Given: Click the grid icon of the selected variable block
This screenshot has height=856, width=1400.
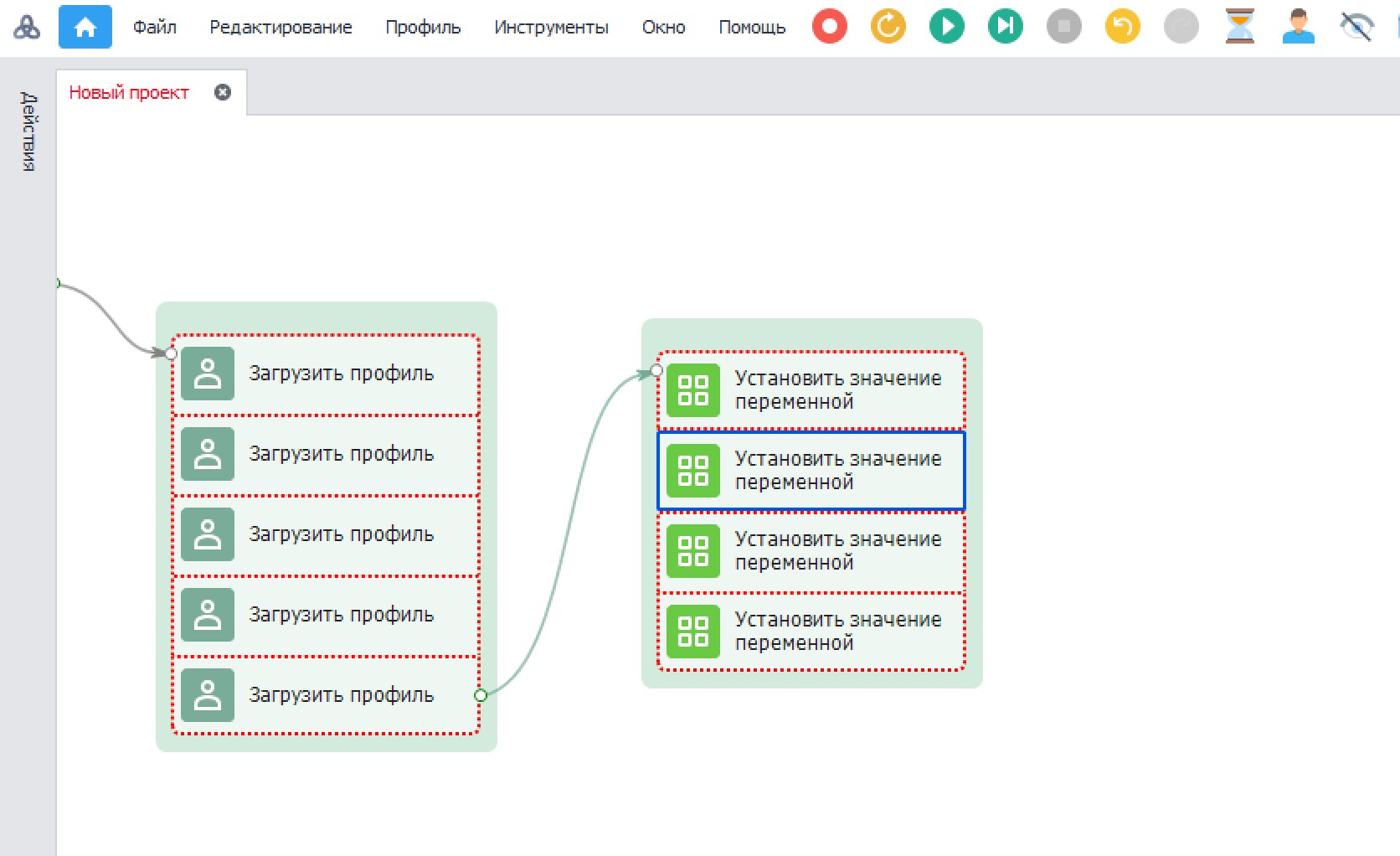Looking at the screenshot, I should (x=693, y=471).
